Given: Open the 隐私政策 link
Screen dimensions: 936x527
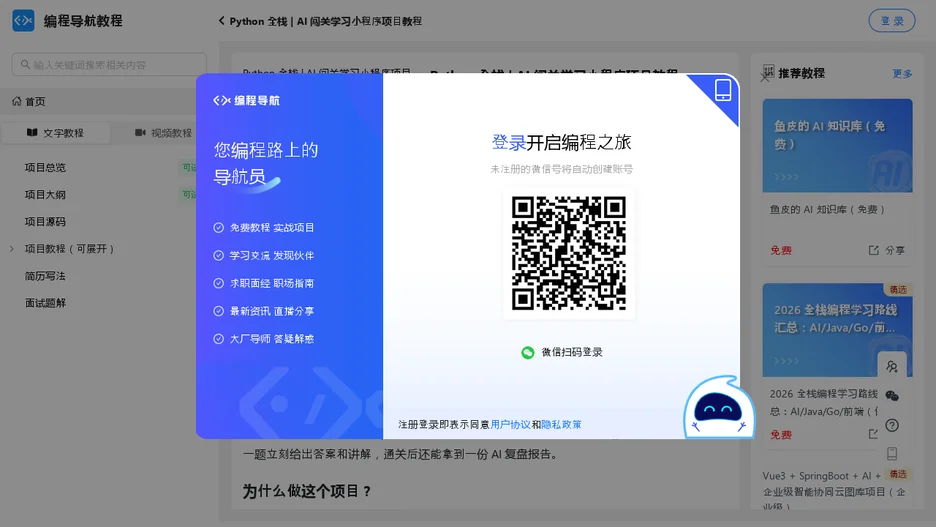Looking at the screenshot, I should pos(561,424).
